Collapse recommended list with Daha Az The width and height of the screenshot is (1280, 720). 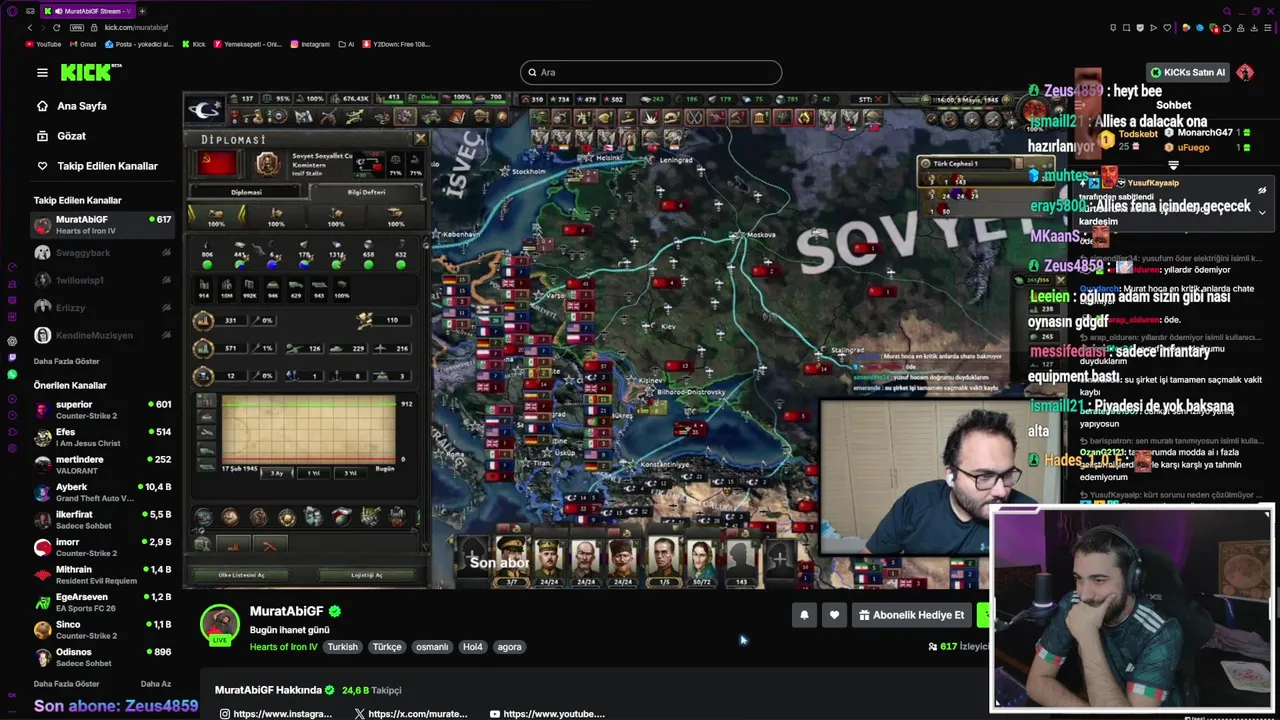click(x=155, y=684)
